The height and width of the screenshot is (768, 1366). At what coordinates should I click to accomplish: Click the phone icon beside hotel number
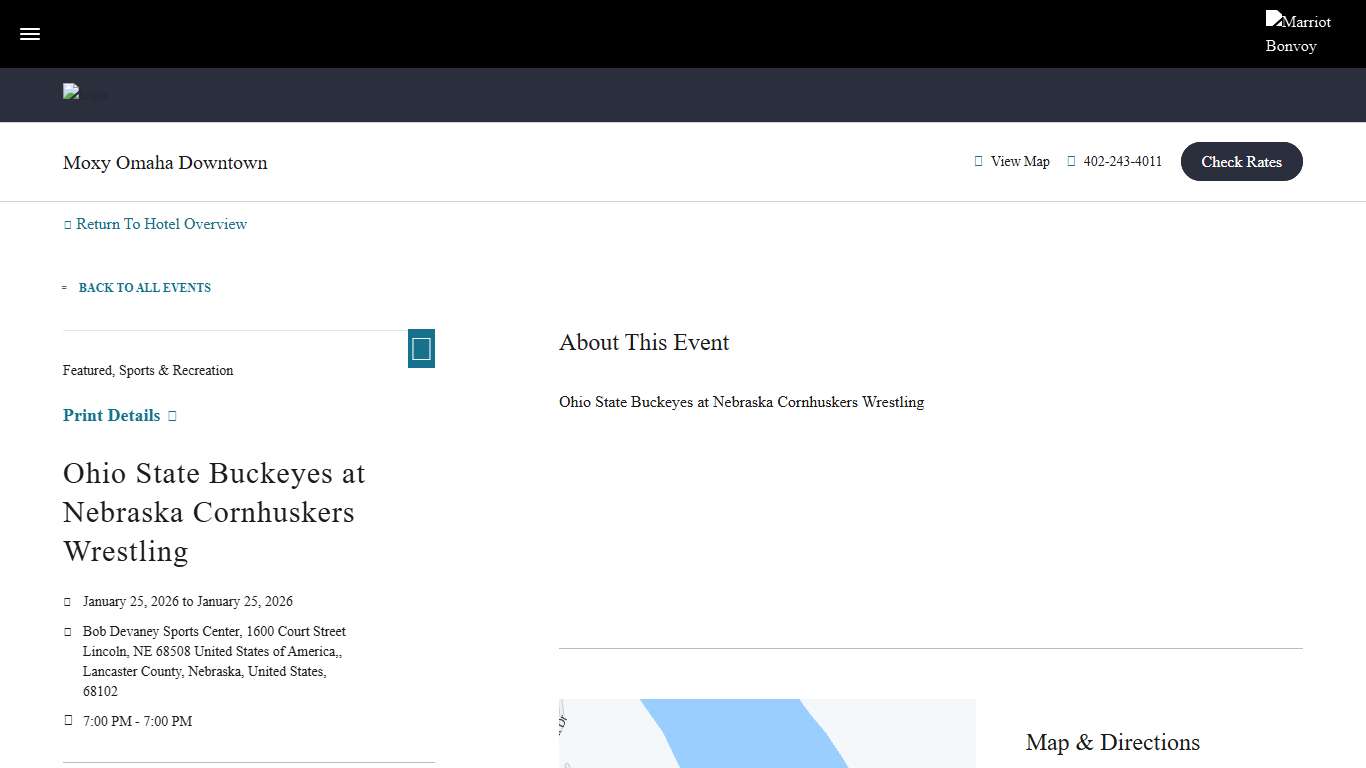[1071, 162]
